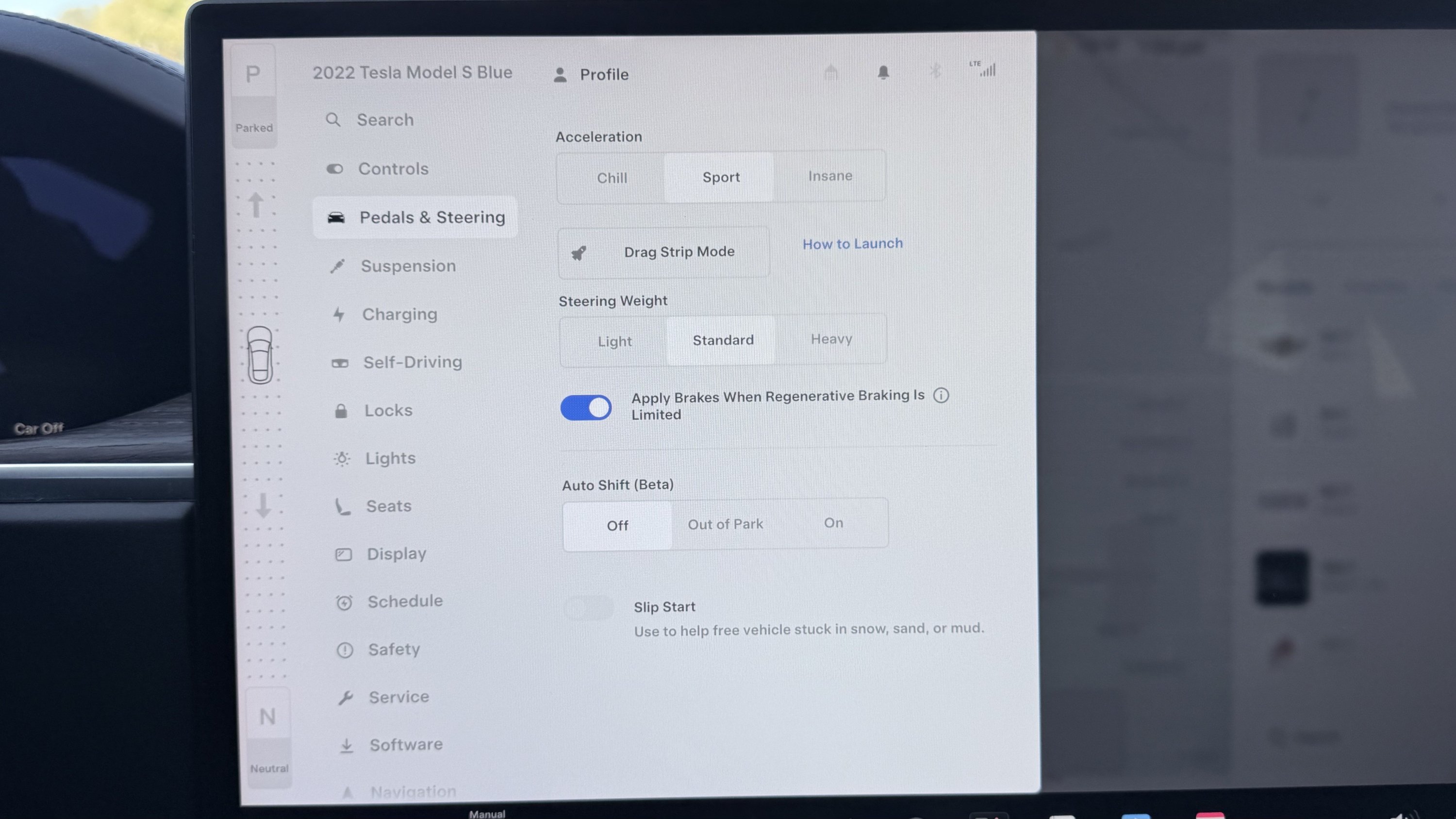The image size is (1456, 819).
Task: Tap the Locks padlock icon
Action: [341, 410]
